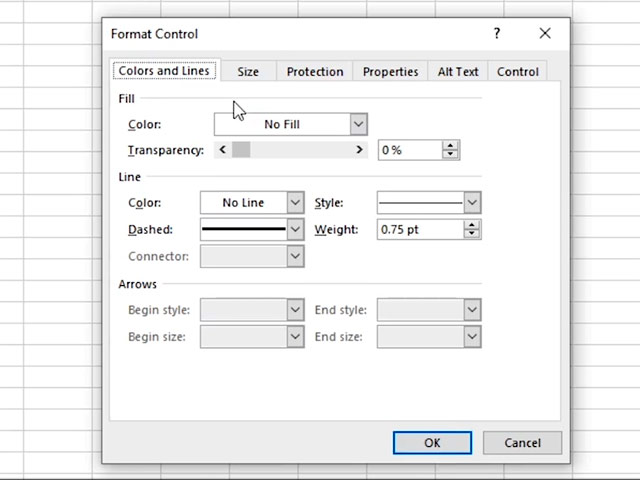Open the End size dropdown arrow
640x480 pixels.
coord(472,337)
